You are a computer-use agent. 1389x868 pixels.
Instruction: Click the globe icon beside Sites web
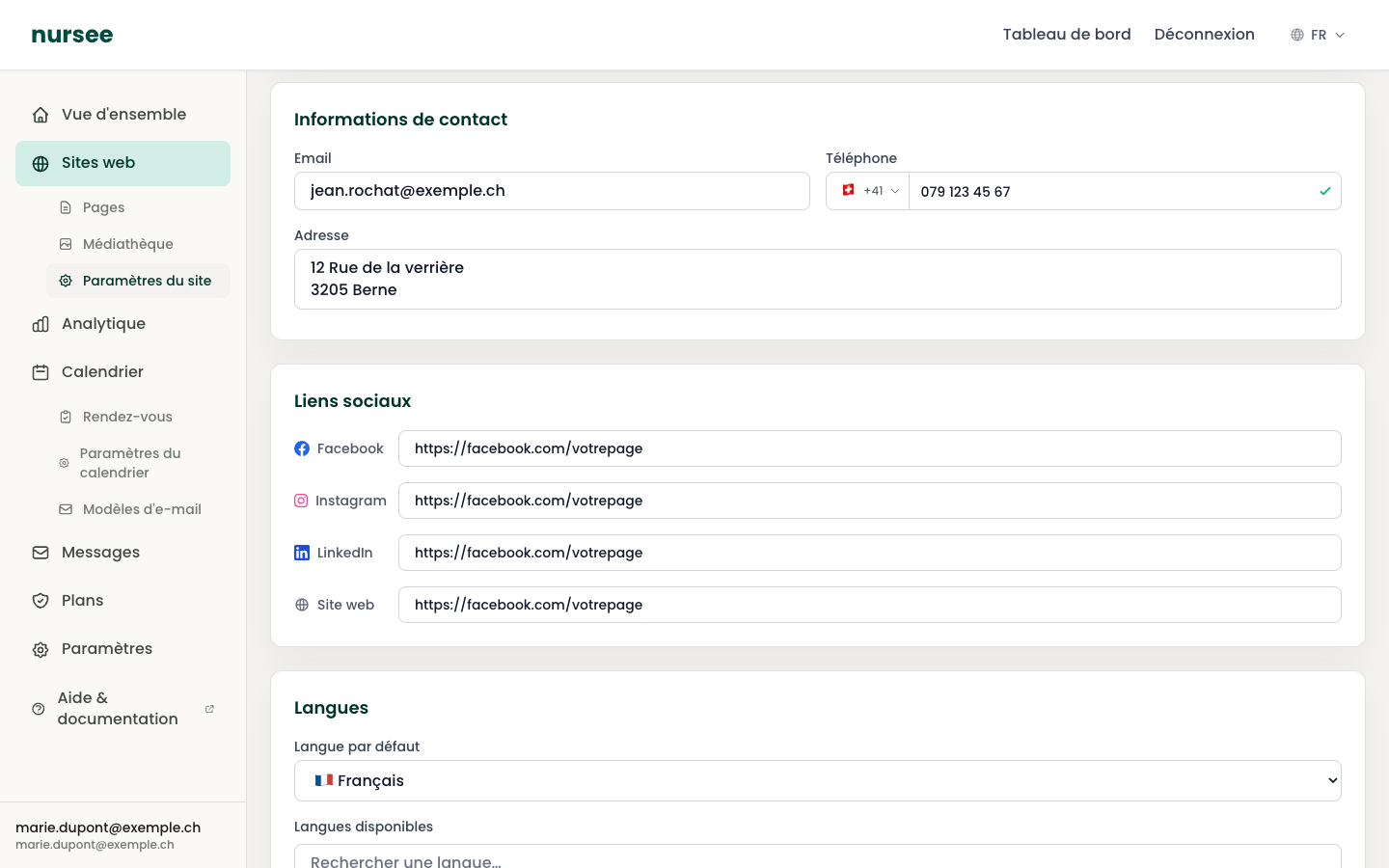[x=41, y=164]
